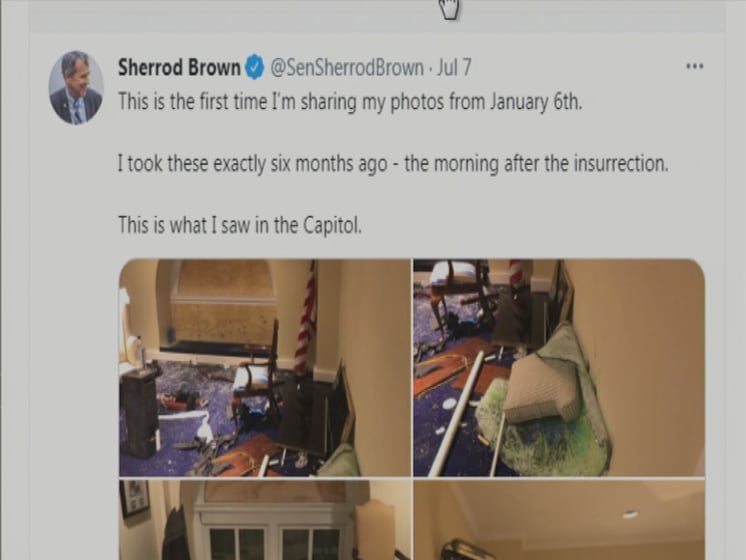This screenshot has height=560, width=746.
Task: Click the gray pillow in second photo
Action: 542,390
